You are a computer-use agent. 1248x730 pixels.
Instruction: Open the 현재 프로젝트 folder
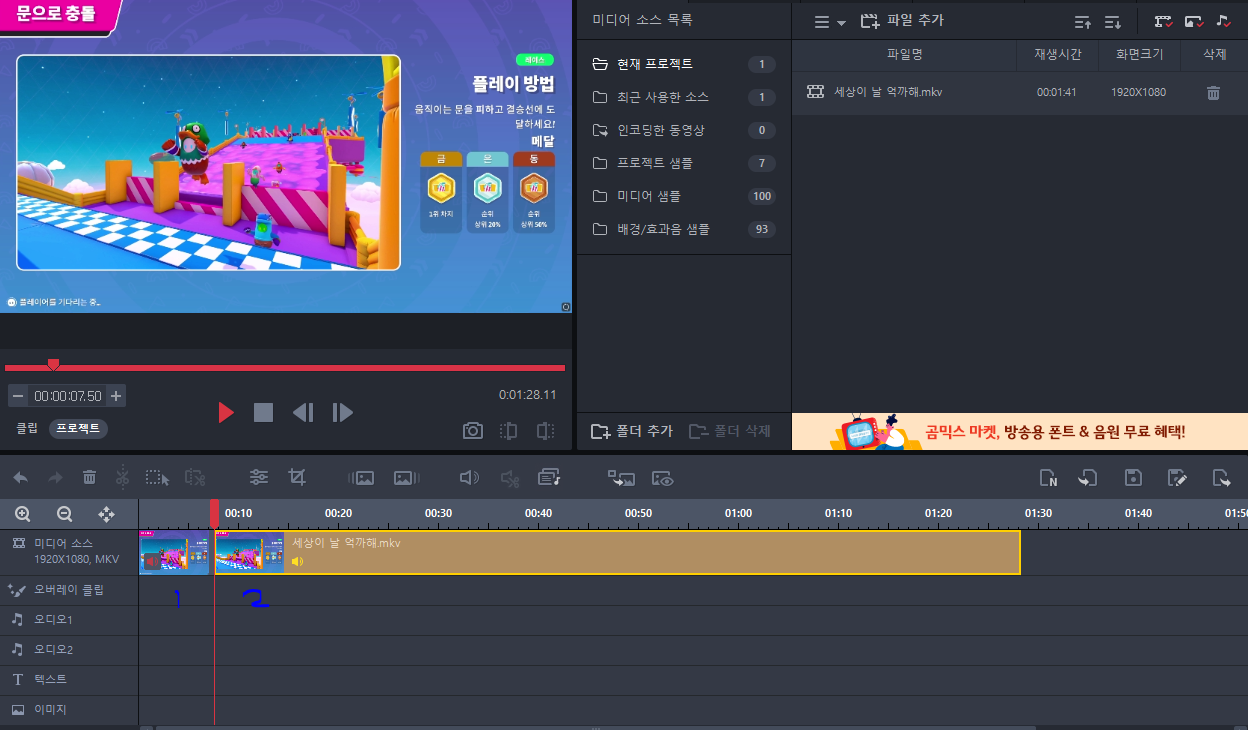point(684,64)
